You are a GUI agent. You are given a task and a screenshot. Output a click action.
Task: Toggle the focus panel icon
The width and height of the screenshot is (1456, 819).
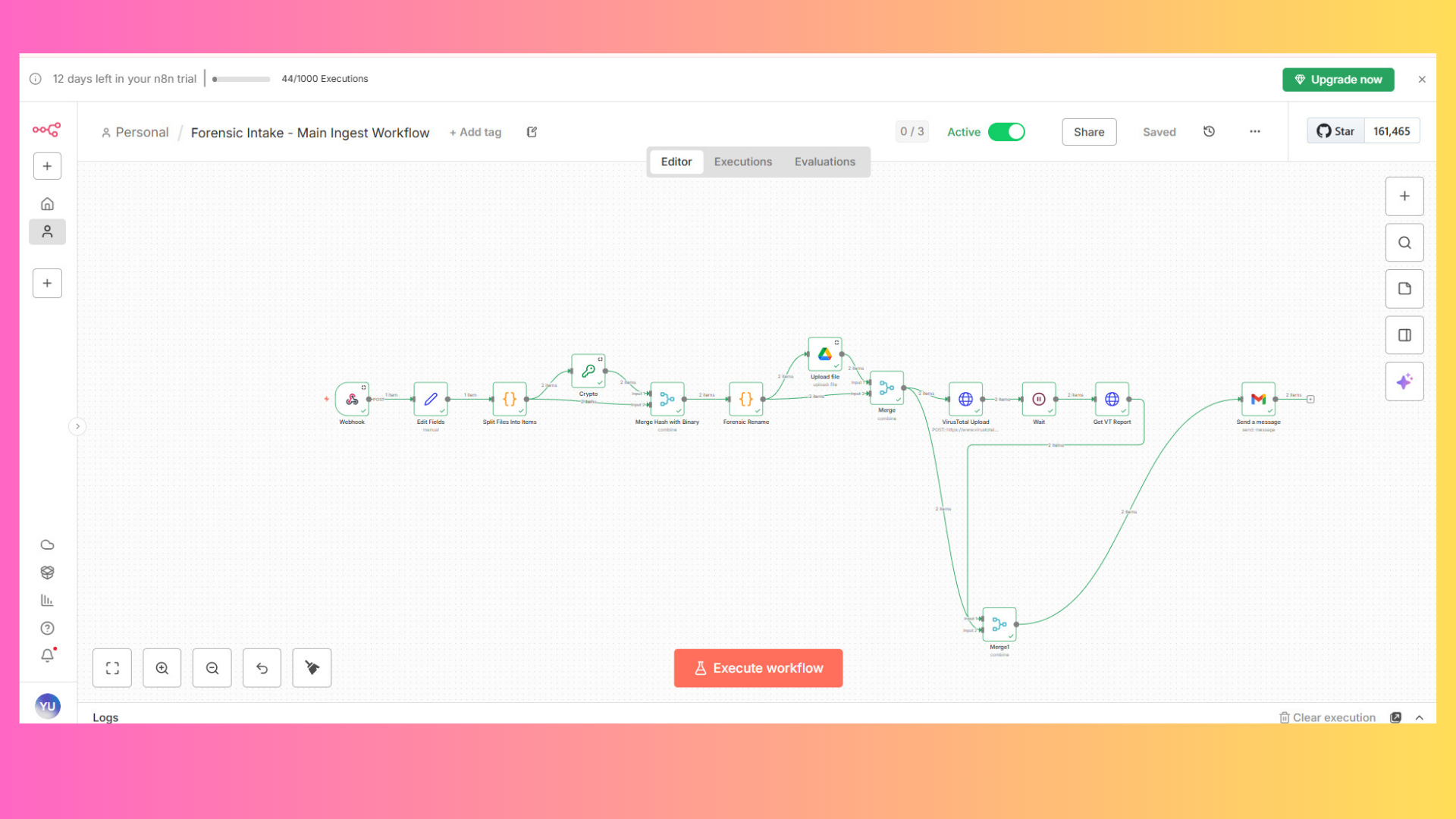click(x=1404, y=335)
